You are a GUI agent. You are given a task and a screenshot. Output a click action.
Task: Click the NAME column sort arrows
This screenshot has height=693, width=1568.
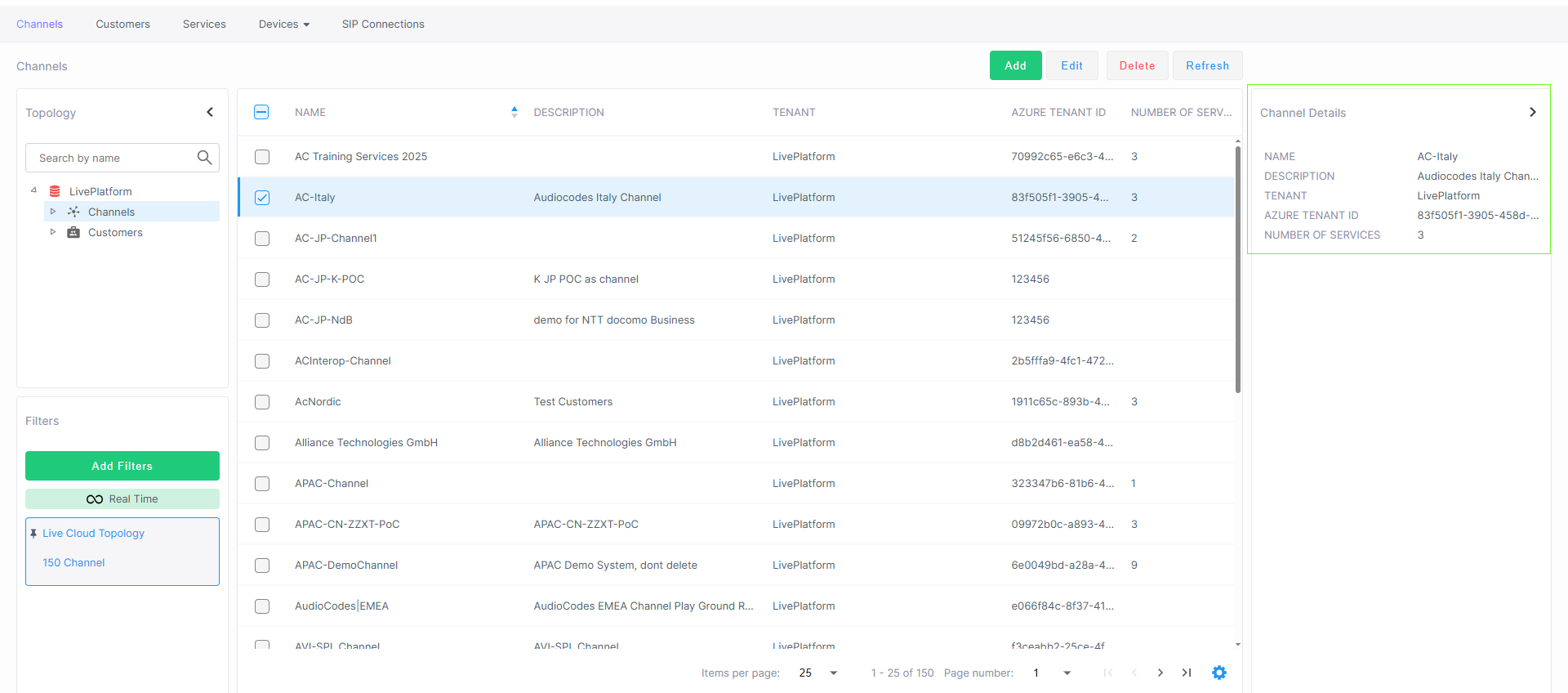514,112
